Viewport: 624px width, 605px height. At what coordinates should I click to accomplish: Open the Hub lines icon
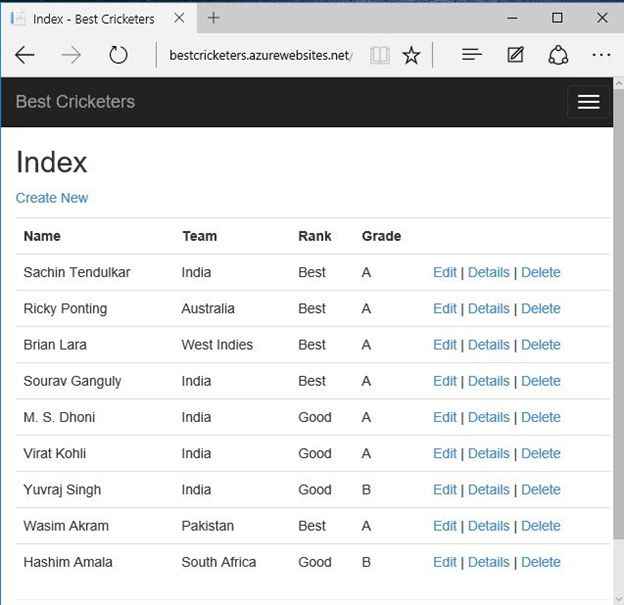coord(472,55)
